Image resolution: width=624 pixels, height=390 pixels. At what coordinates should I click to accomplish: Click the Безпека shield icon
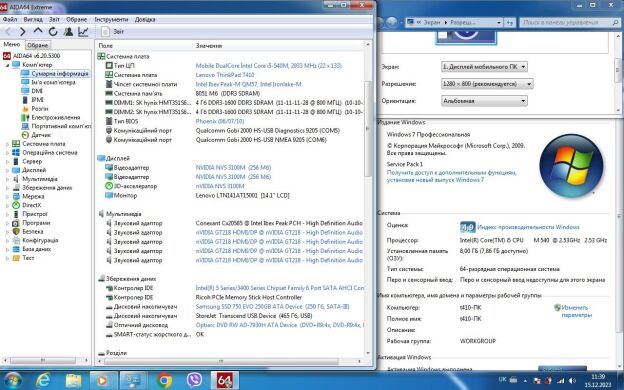(16, 231)
